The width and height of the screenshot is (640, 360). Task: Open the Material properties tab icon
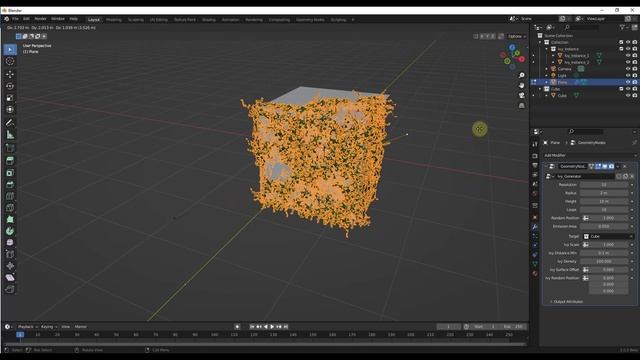pyautogui.click(x=535, y=274)
